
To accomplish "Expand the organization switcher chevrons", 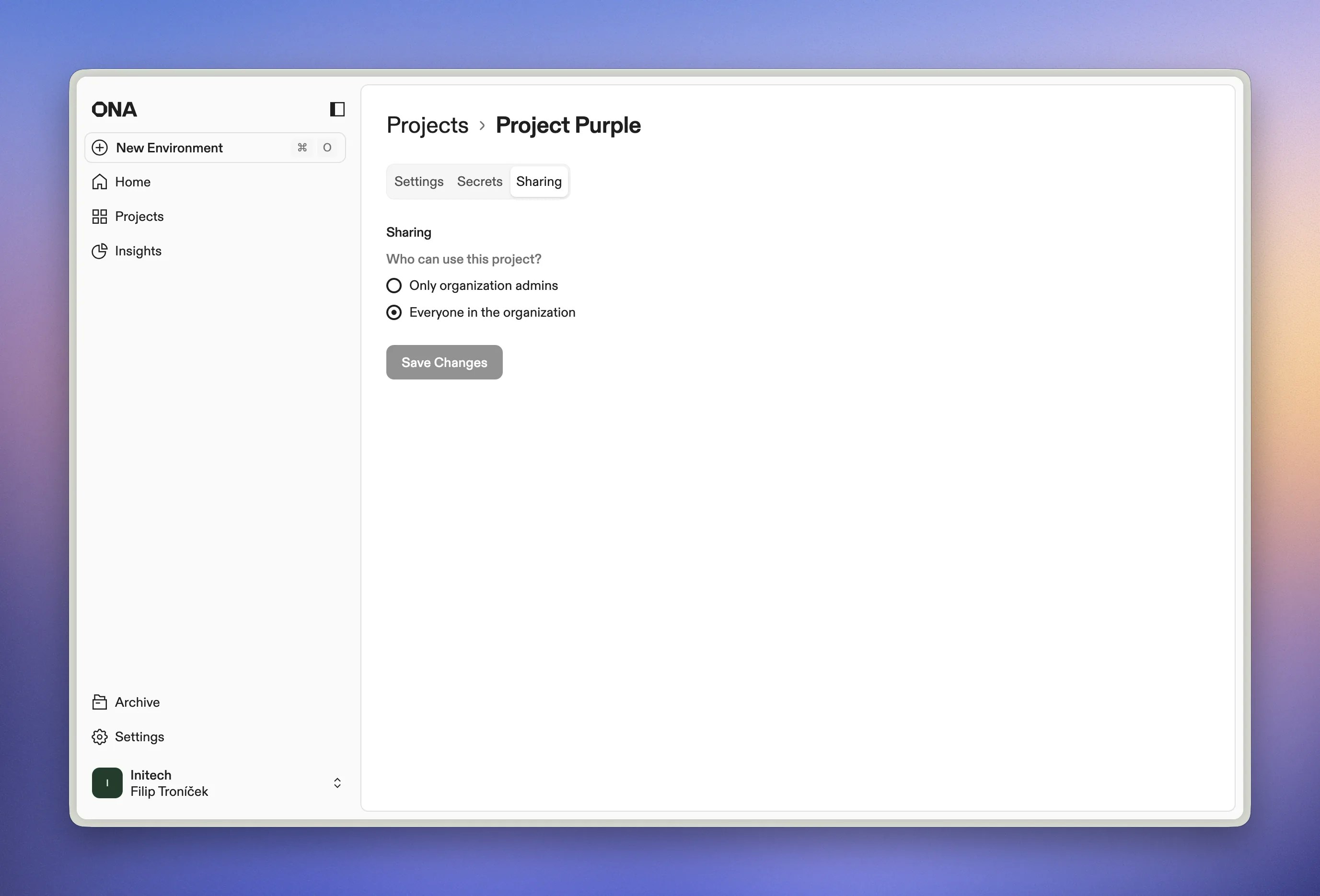I will coord(337,783).
